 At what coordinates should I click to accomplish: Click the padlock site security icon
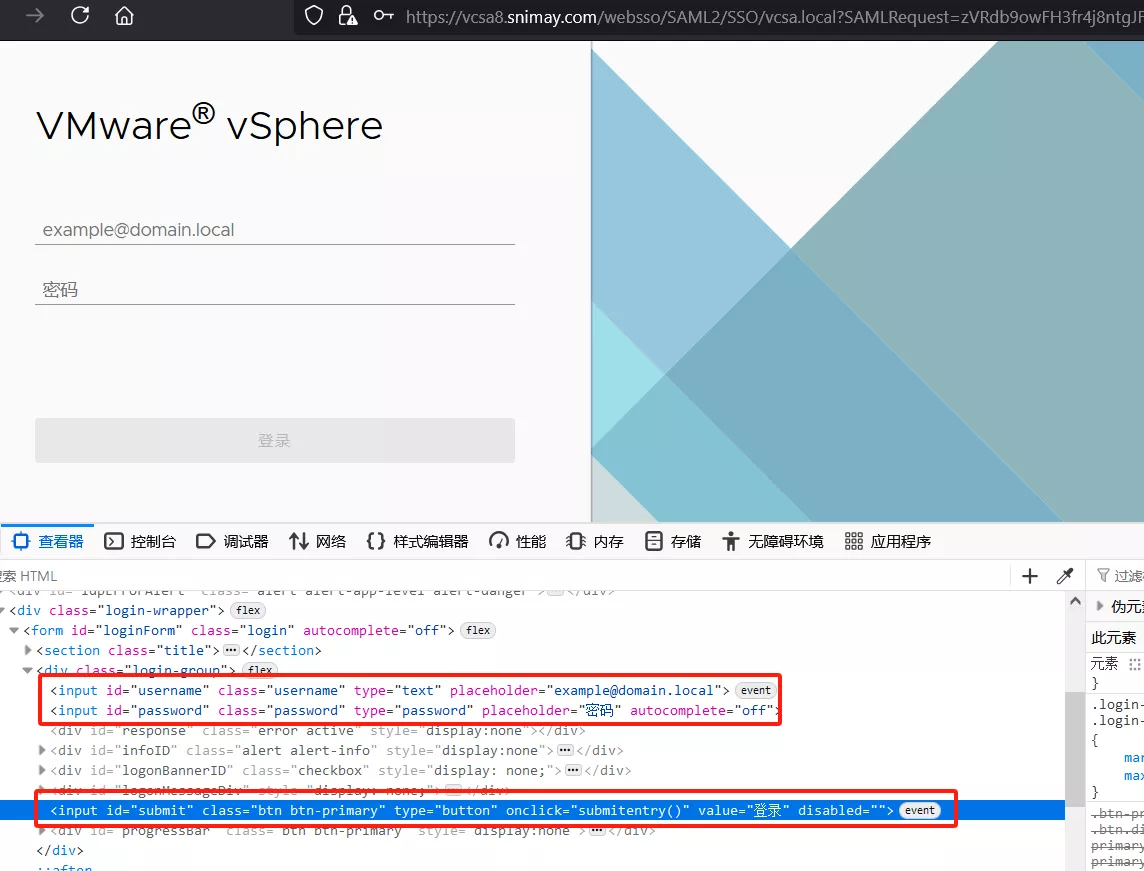point(347,15)
